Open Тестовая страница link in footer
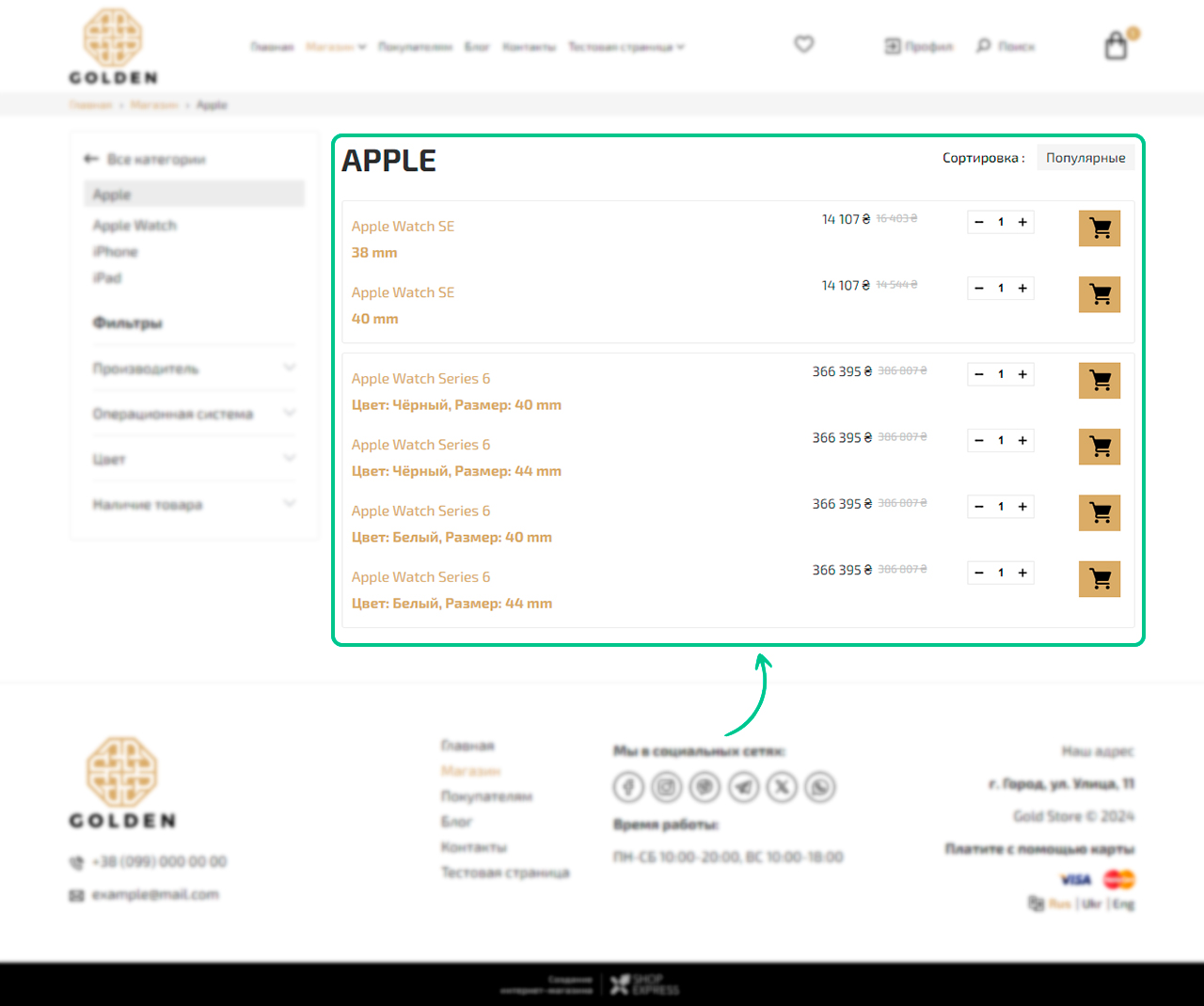This screenshot has width=1204, height=1006. pyautogui.click(x=505, y=872)
